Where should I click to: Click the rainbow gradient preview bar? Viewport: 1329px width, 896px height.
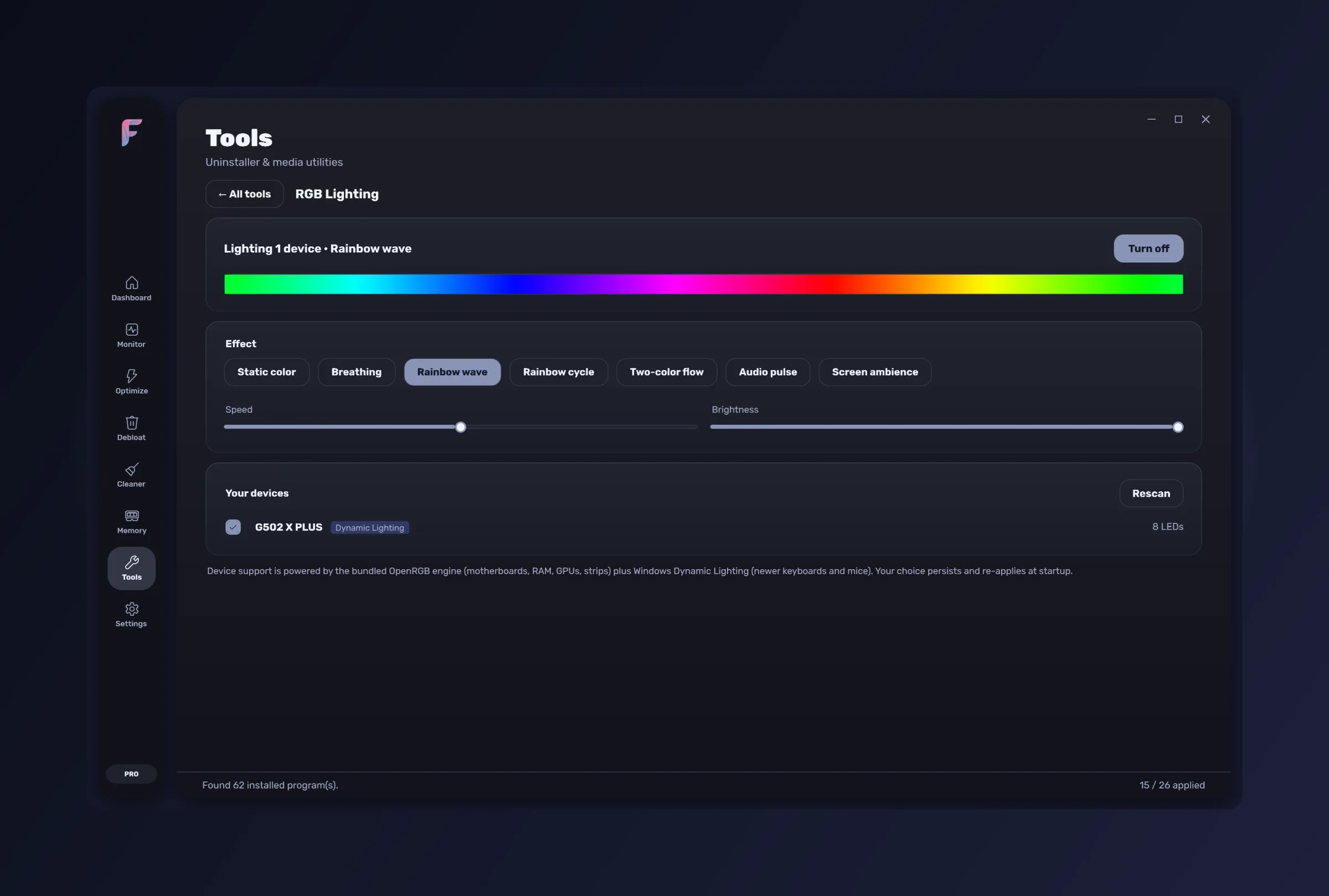[x=703, y=284]
